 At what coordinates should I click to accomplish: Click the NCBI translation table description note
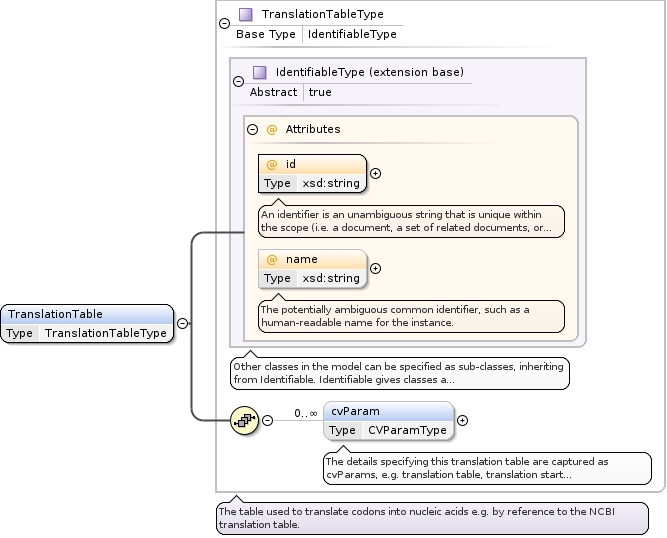coord(432,518)
